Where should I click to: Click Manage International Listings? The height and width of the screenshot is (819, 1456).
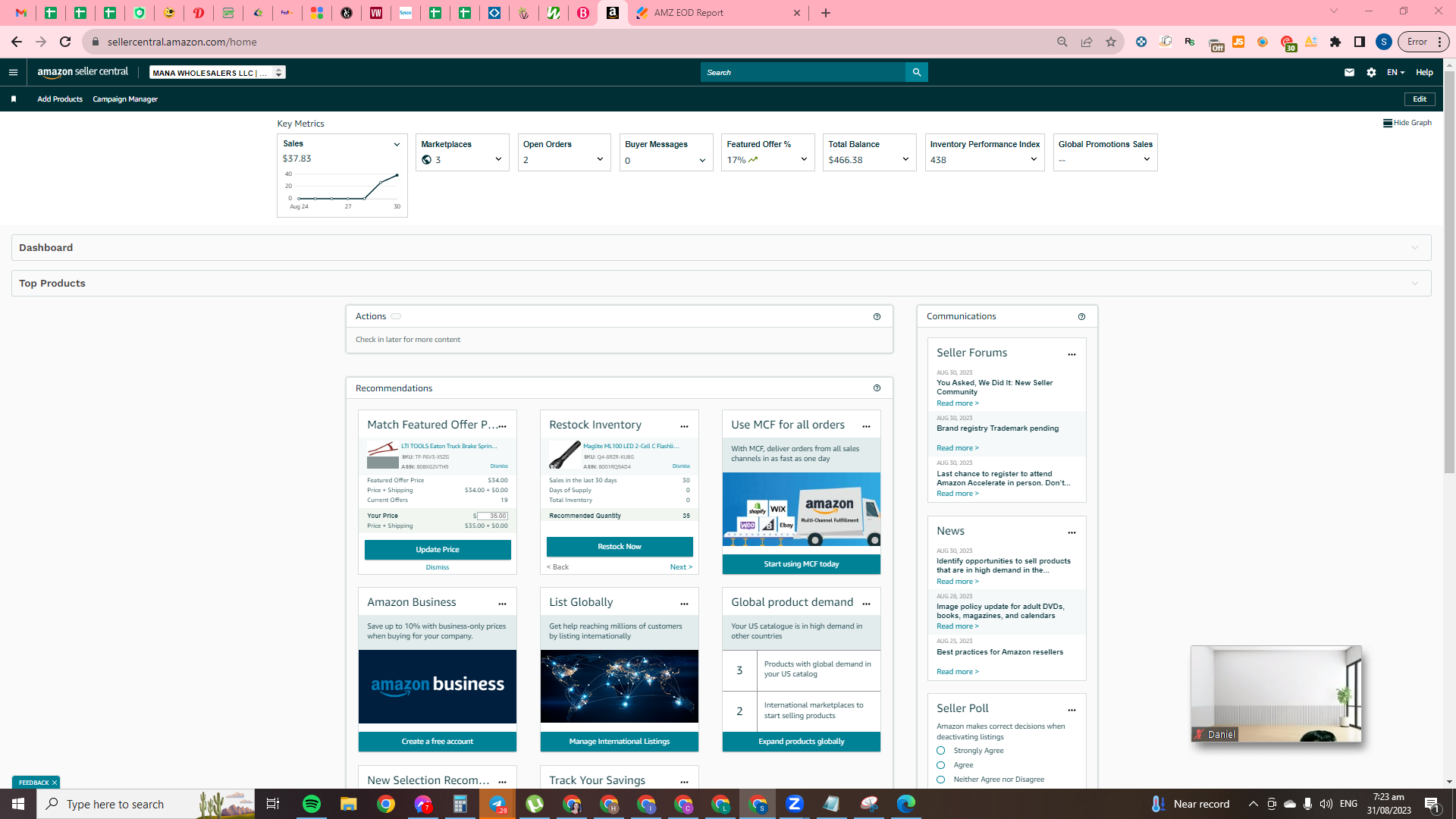tap(620, 742)
